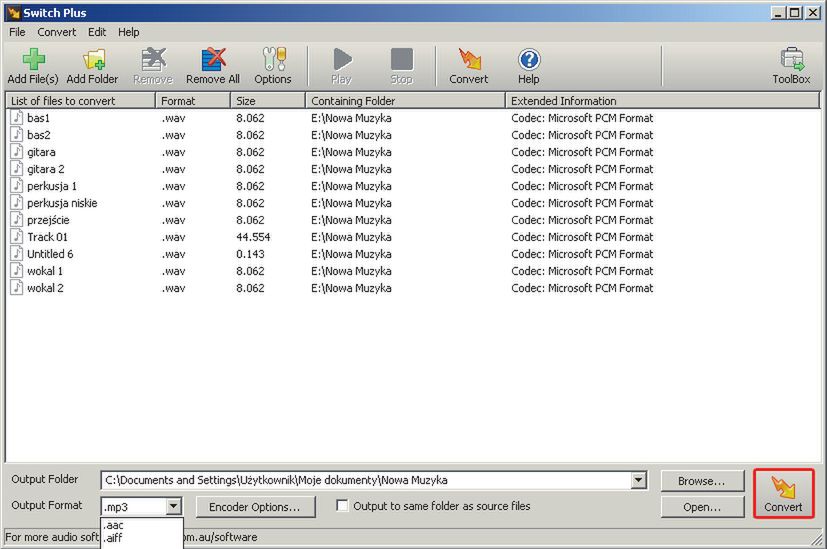Open Encoder Options...
The width and height of the screenshot is (827, 549).
[x=255, y=507]
